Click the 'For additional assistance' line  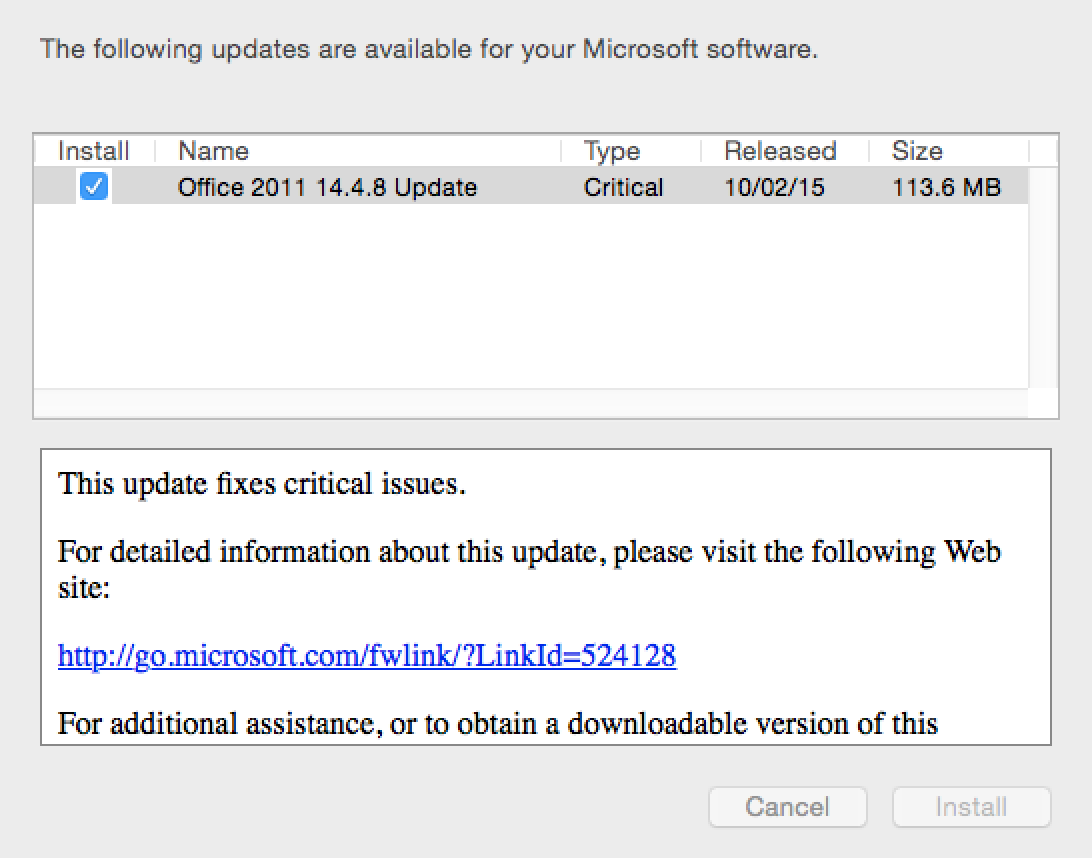pyautogui.click(x=497, y=723)
